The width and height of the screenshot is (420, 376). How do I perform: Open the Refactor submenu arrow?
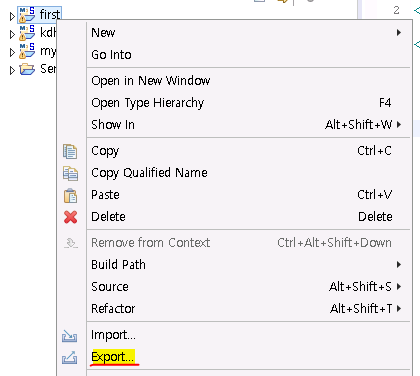point(399,309)
